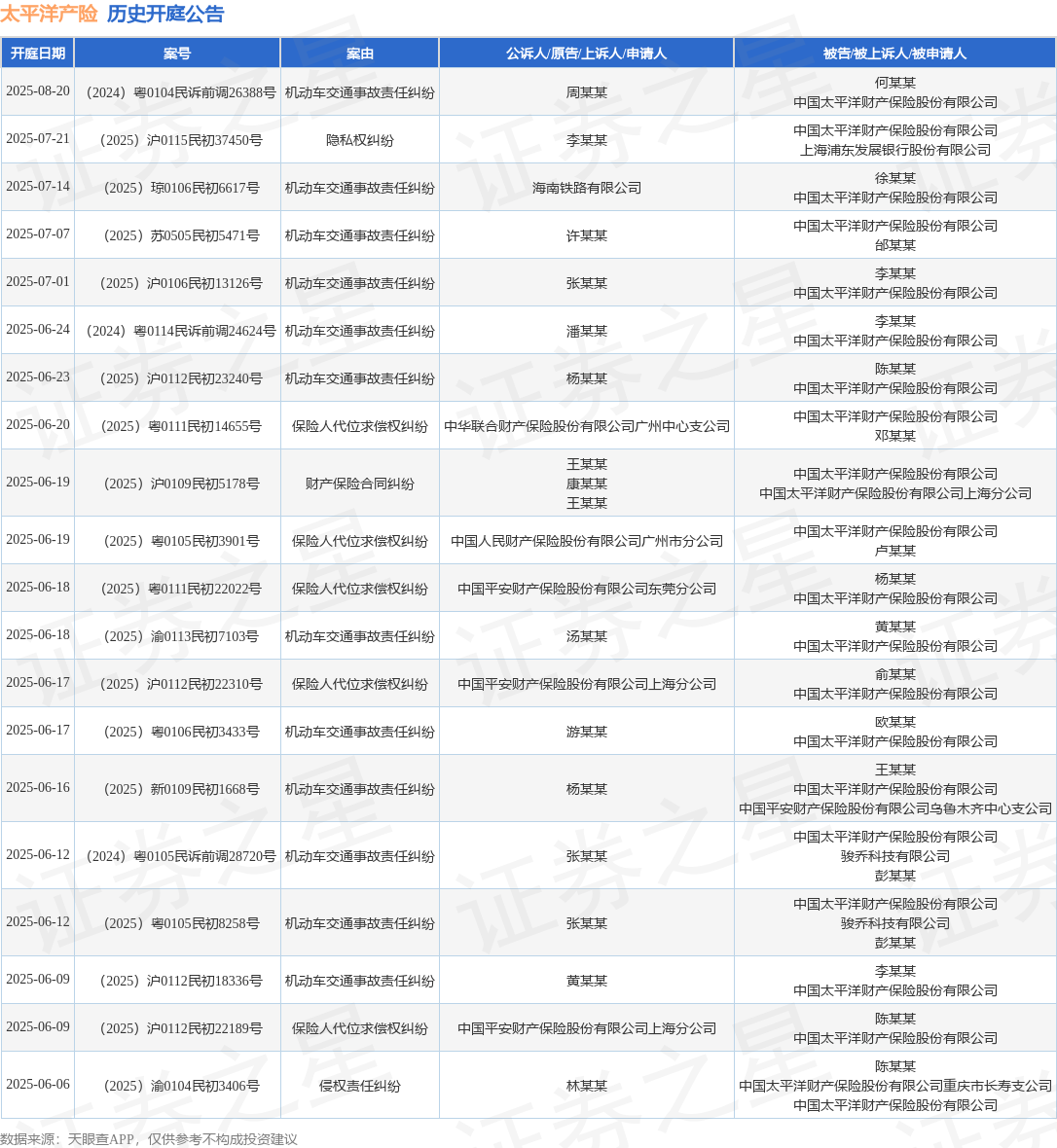
Task: Click case number (2025)沪0112民初23240号
Action: pos(180,378)
